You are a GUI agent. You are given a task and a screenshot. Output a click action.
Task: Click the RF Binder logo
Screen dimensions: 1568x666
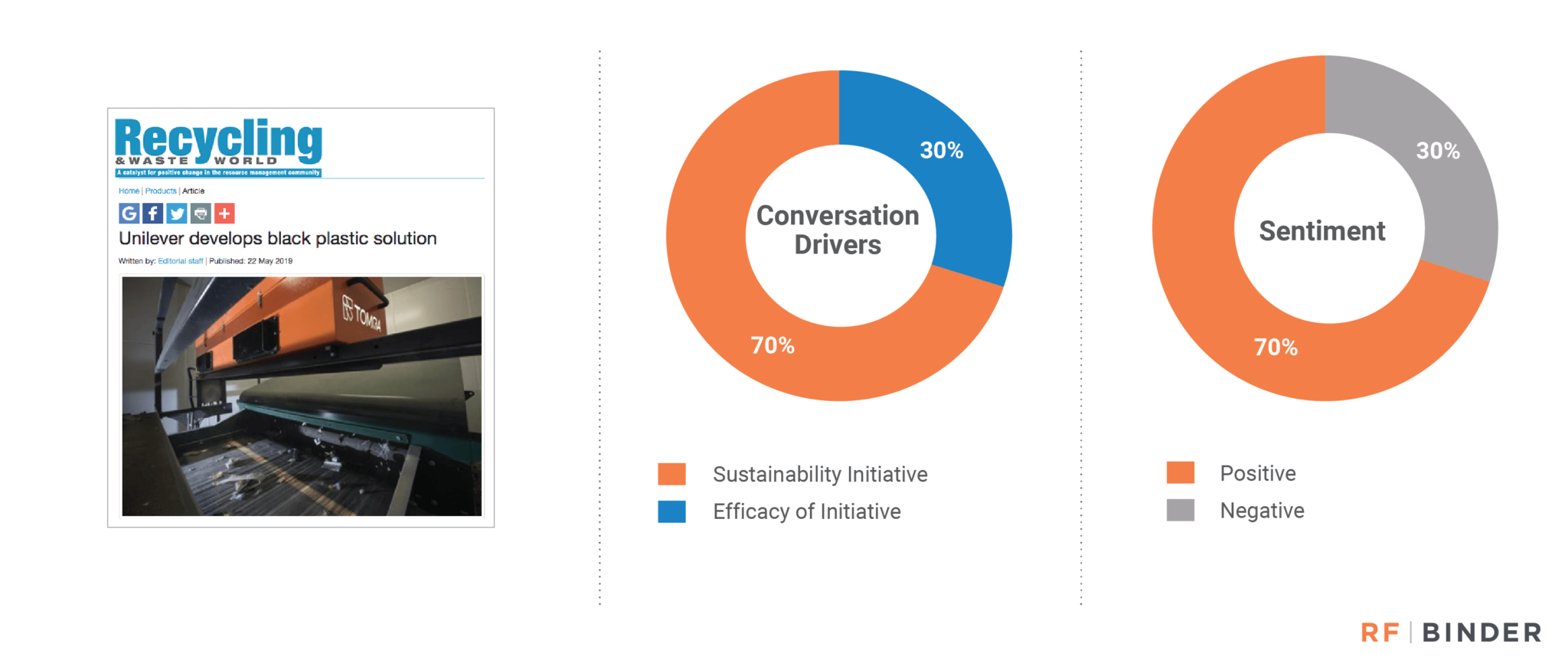[x=1451, y=632]
